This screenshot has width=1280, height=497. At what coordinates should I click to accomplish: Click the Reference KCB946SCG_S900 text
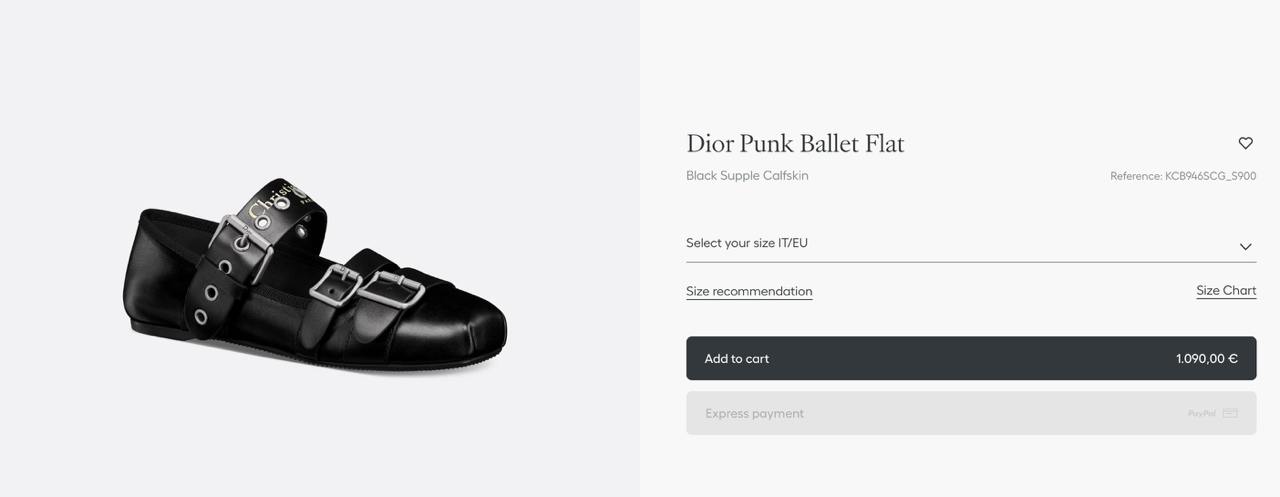[x=1182, y=176]
